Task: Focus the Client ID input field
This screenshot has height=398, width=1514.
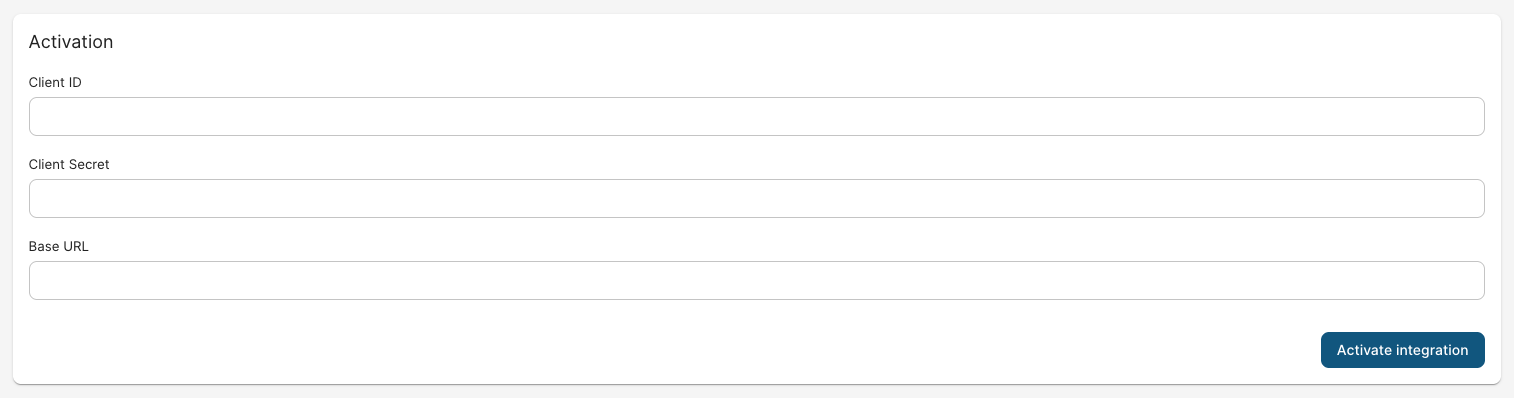Action: 757,116
